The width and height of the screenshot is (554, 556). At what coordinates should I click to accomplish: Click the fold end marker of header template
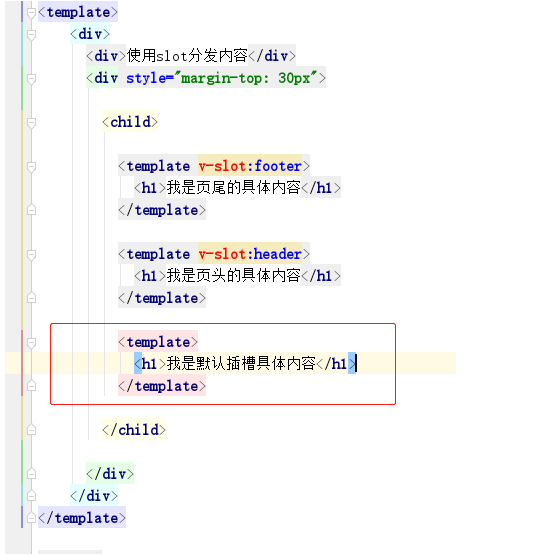pos(31,298)
